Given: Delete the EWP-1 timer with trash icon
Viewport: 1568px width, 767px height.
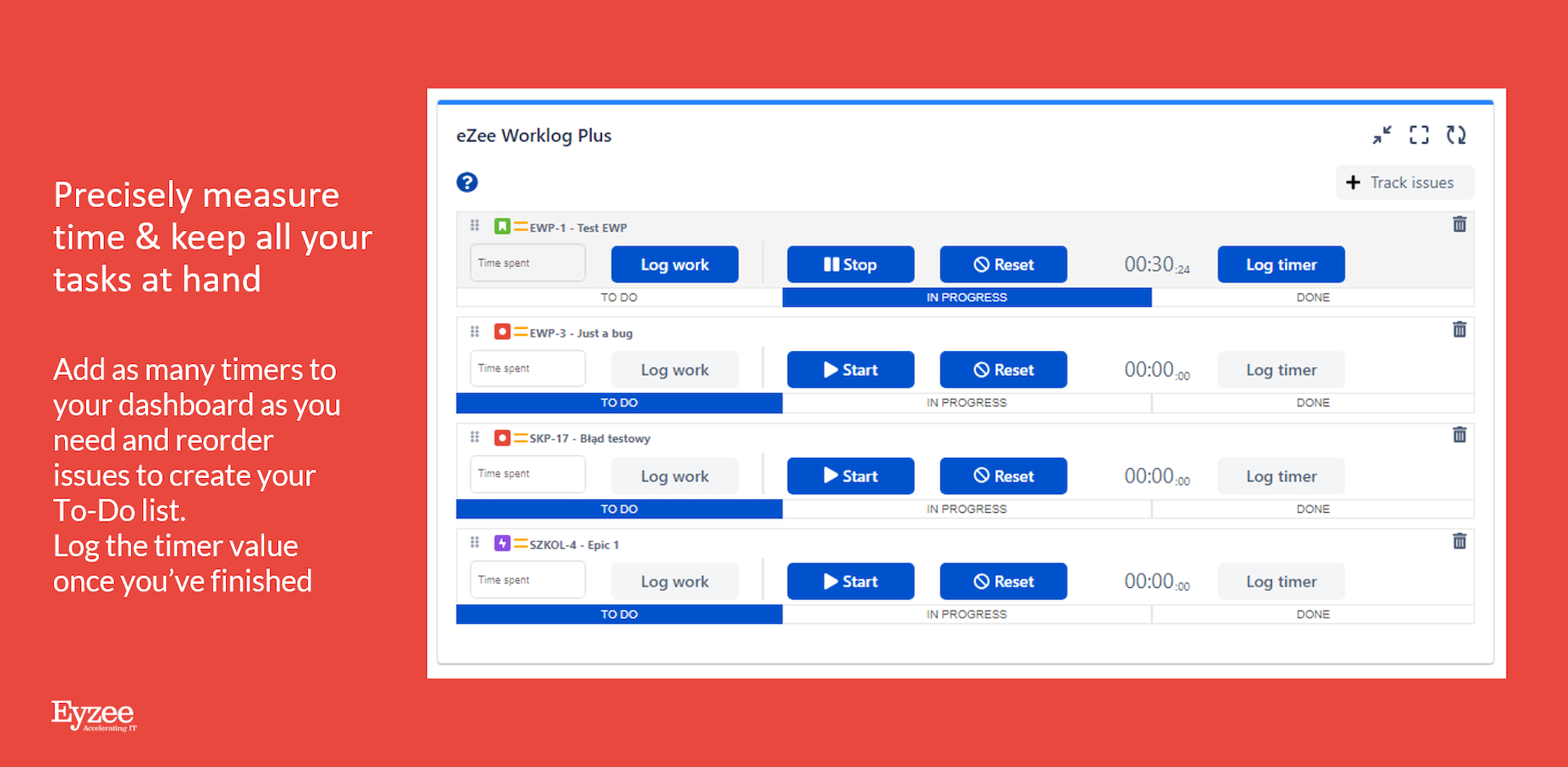Looking at the screenshot, I should pyautogui.click(x=1460, y=224).
